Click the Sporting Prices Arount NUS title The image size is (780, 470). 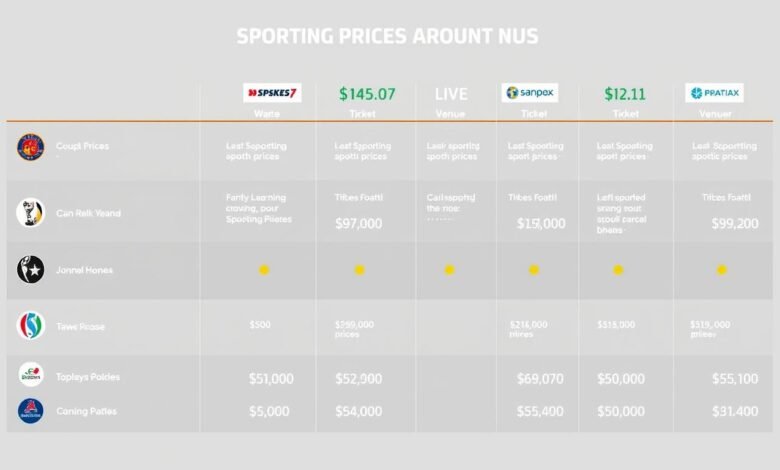pos(388,36)
